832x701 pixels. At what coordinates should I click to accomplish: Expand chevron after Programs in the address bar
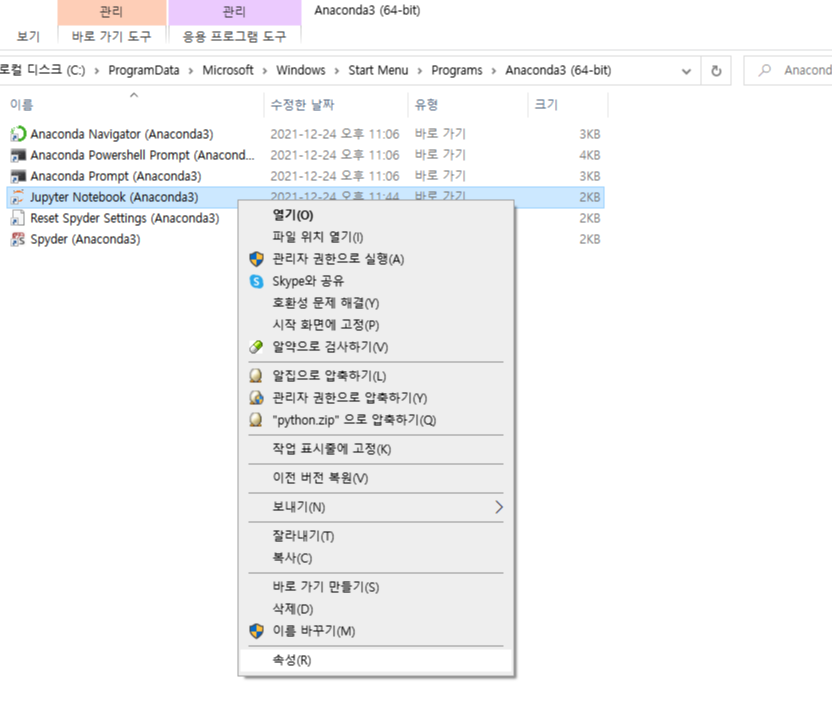[x=494, y=71]
